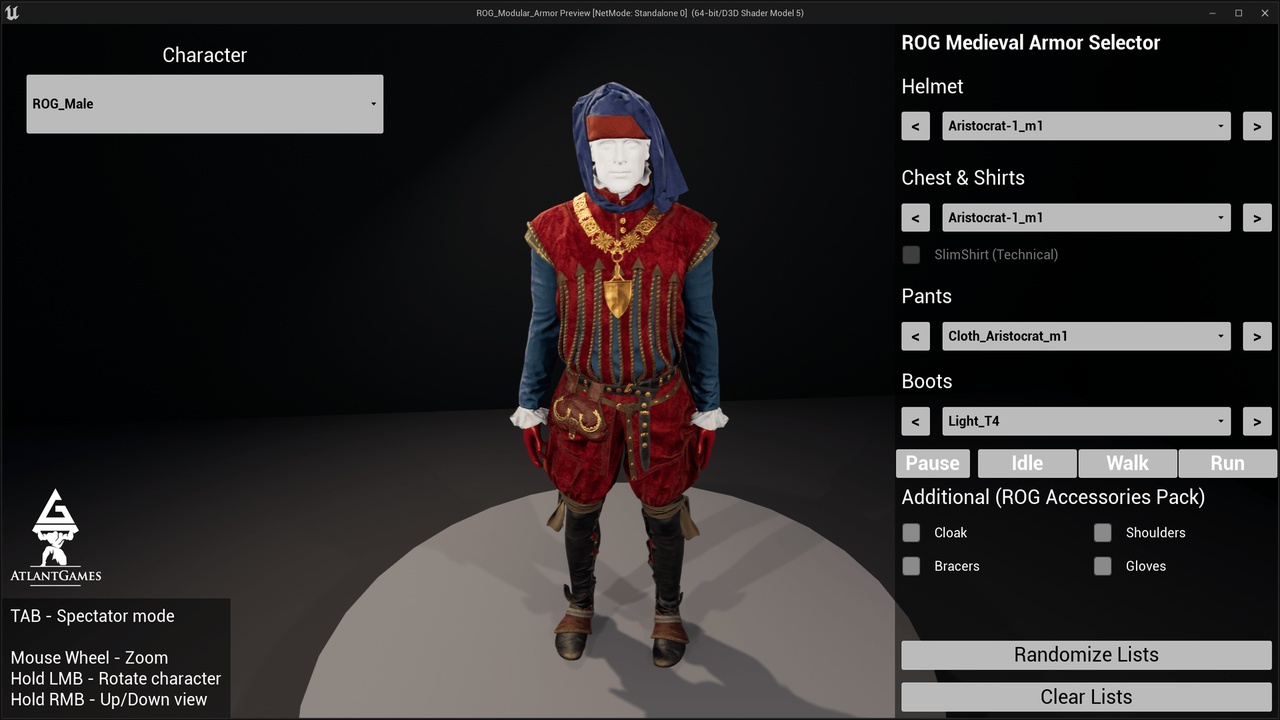Select next Boots option
Screen dimensions: 1280x720
1257,421
